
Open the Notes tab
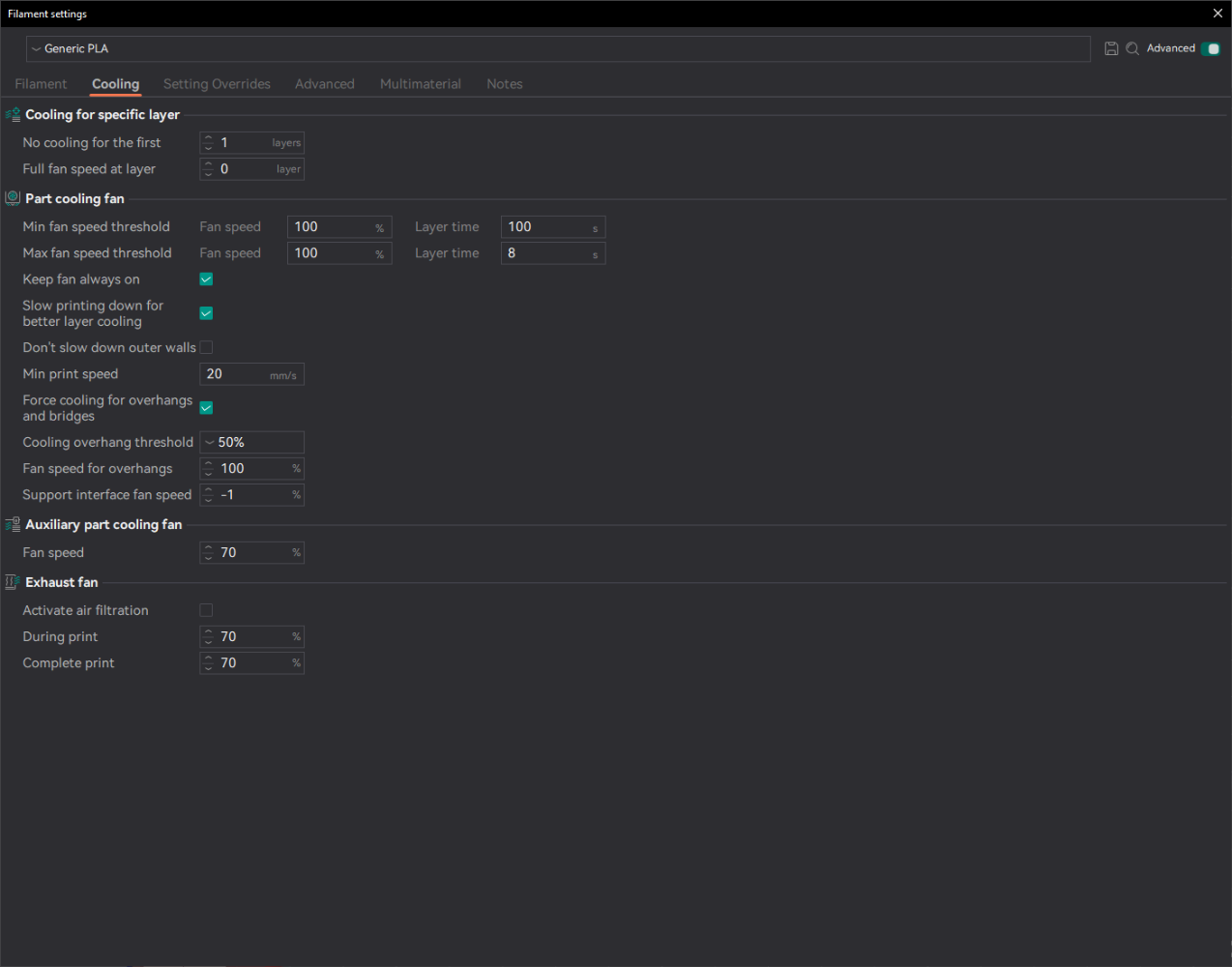(504, 84)
